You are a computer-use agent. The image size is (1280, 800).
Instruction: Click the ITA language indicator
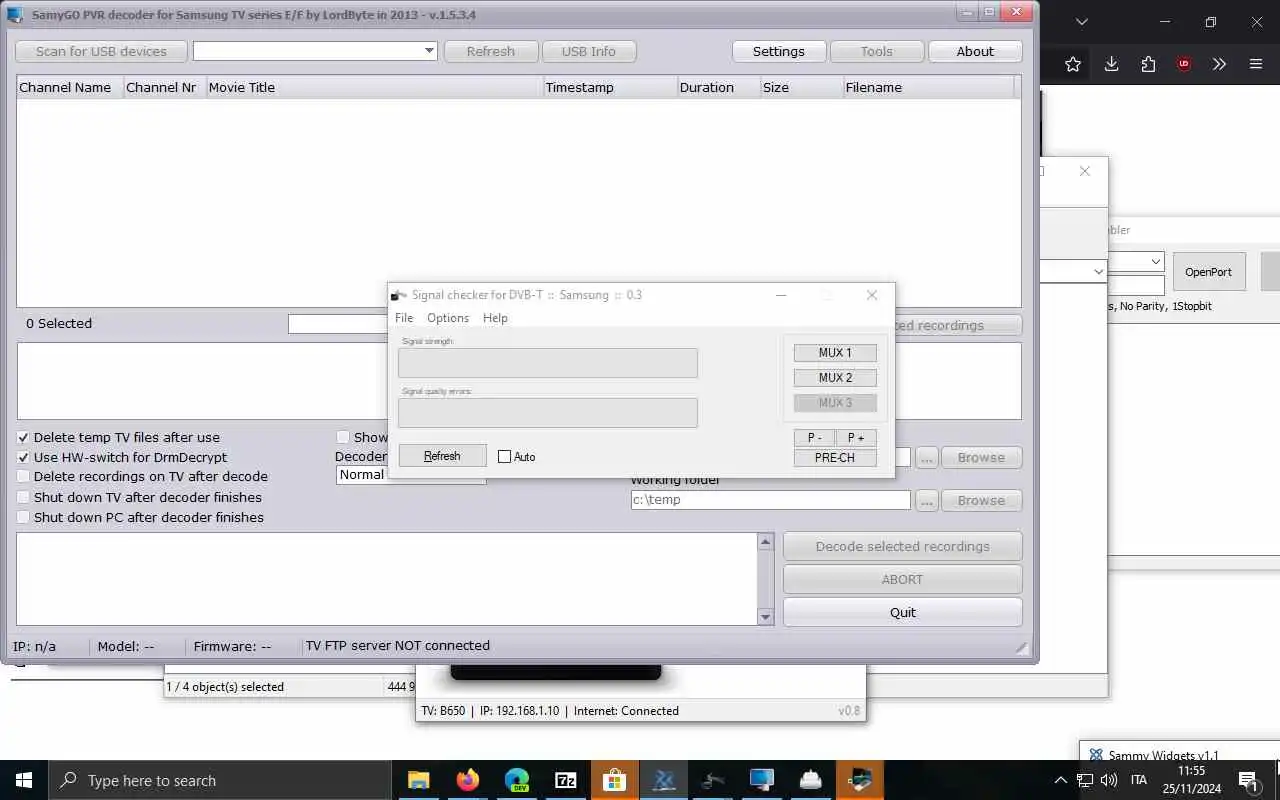coord(1138,780)
